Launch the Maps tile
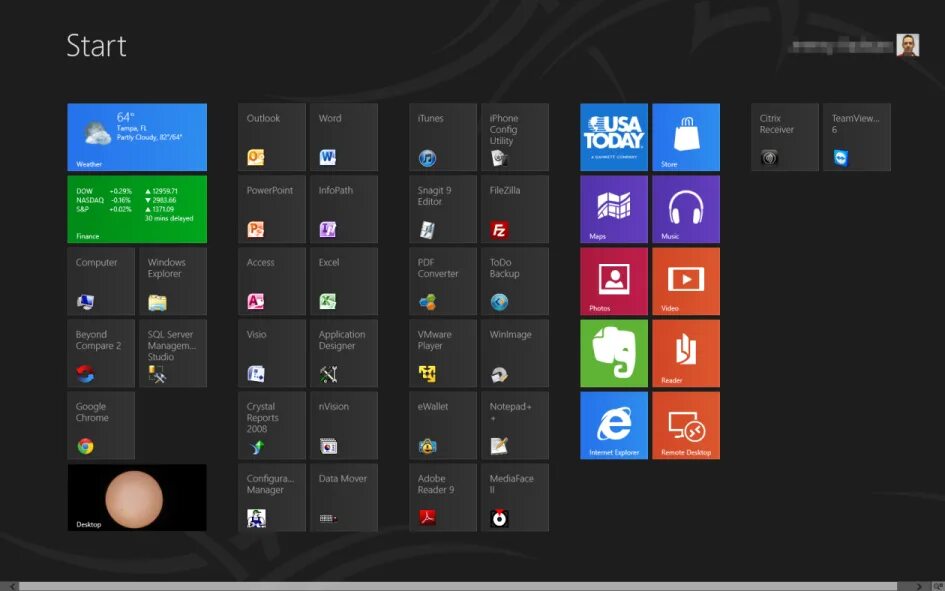Viewport: 945px width, 591px height. [614, 209]
